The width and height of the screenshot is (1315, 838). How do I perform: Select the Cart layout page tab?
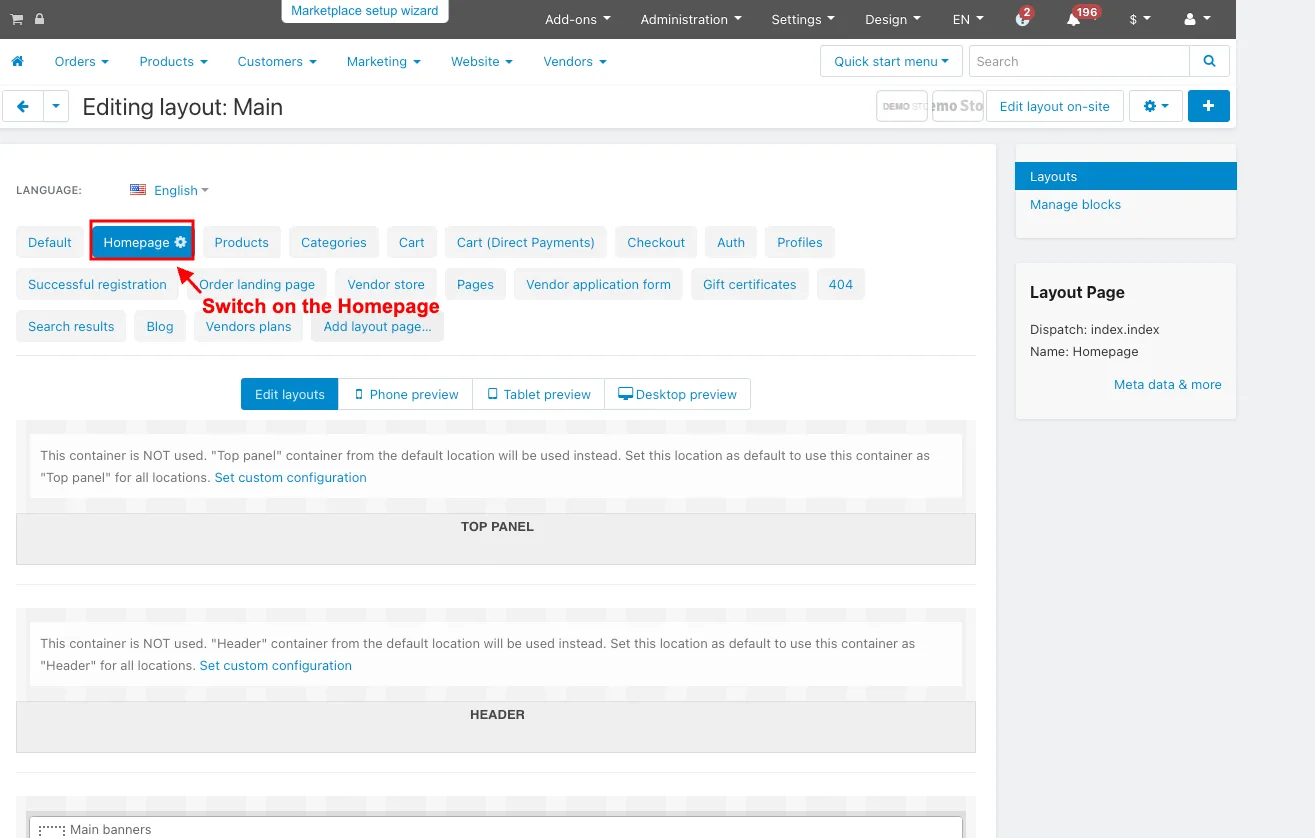(x=412, y=242)
